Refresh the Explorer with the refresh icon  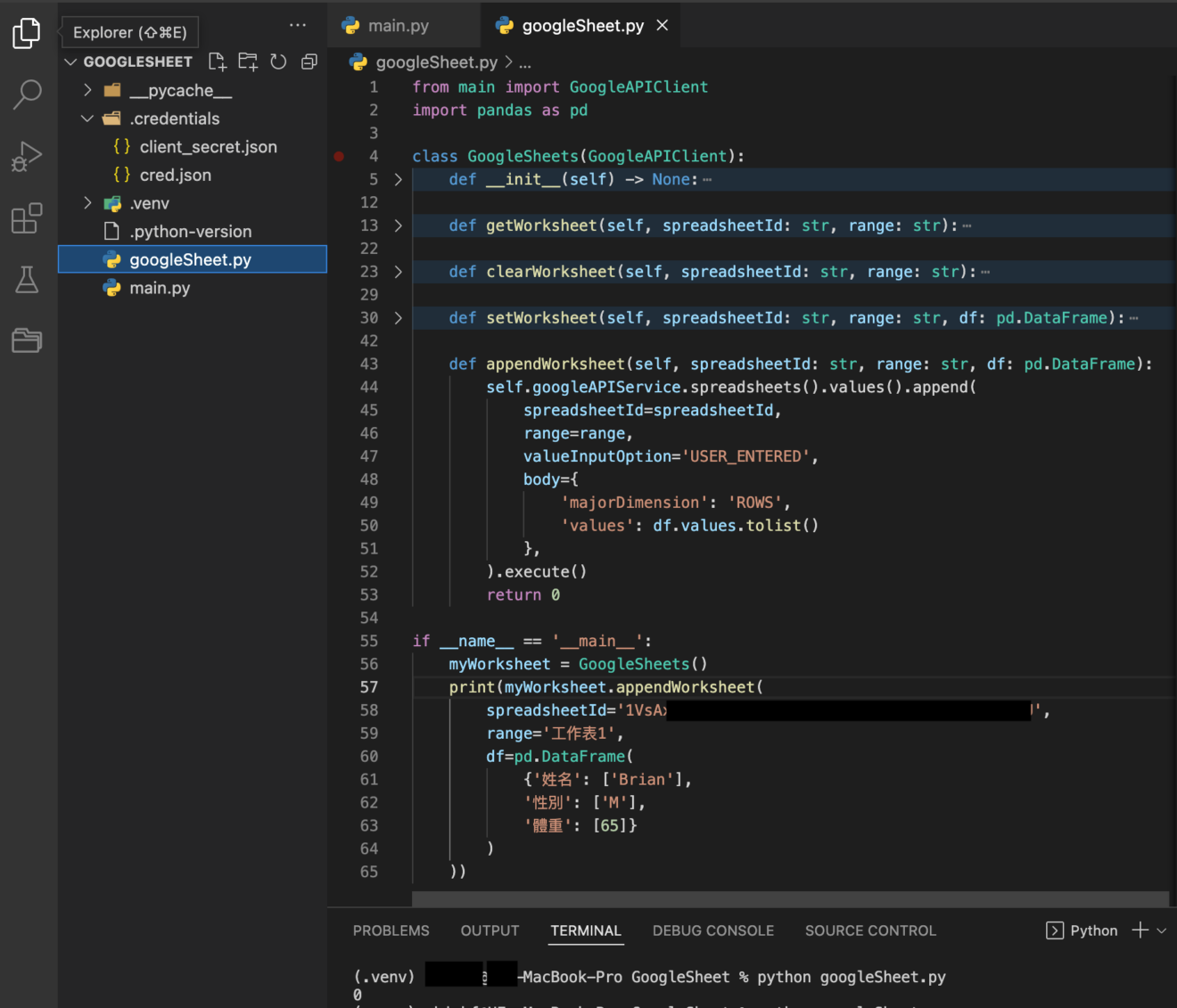[277, 61]
